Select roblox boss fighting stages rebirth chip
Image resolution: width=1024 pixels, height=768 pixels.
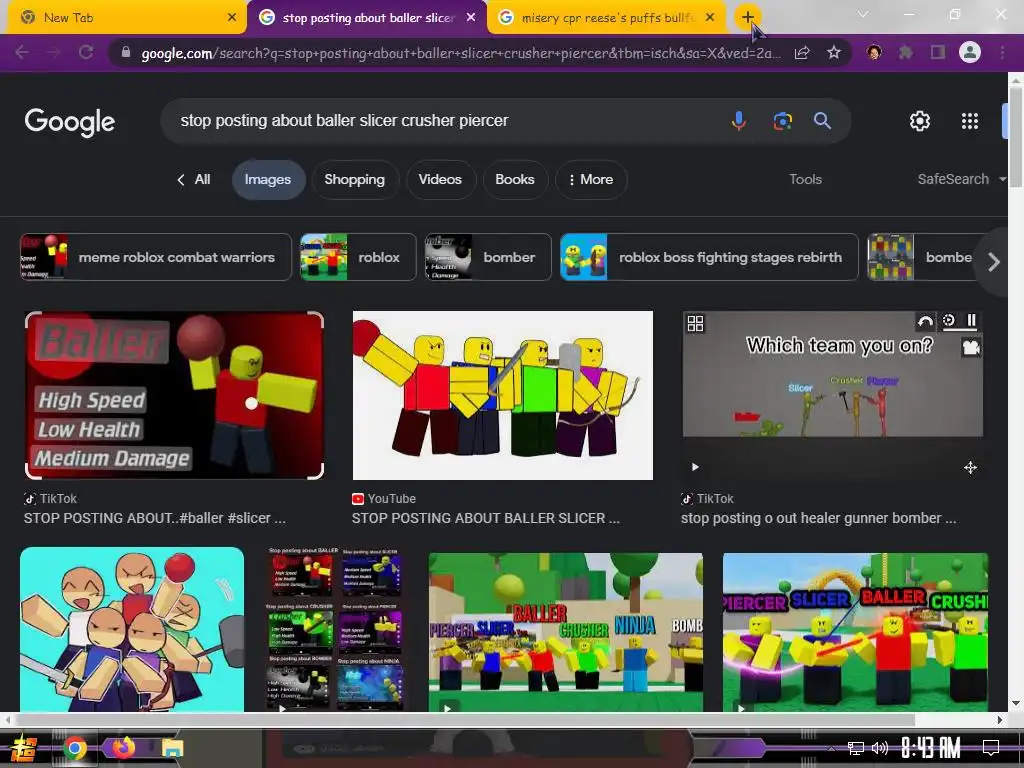point(709,257)
